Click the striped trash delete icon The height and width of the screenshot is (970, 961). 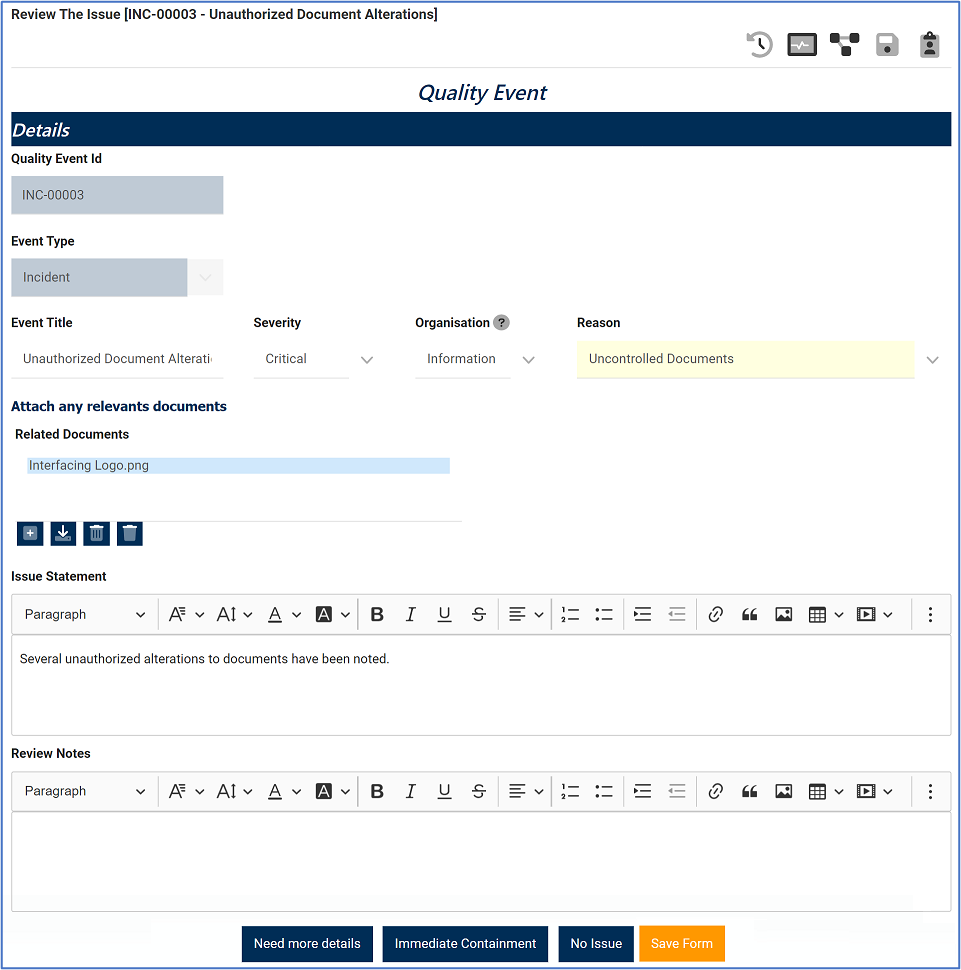[97, 533]
